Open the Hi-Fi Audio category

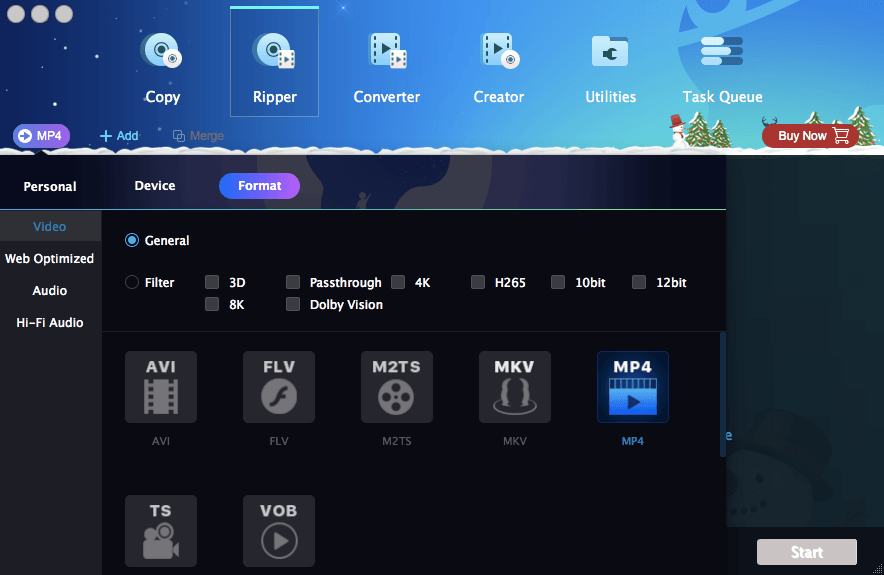50,322
